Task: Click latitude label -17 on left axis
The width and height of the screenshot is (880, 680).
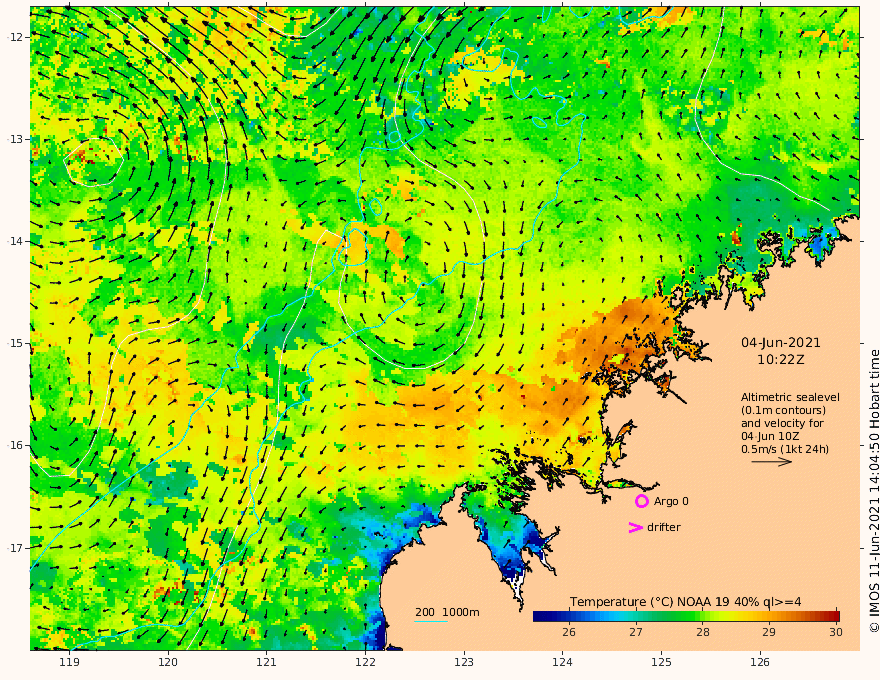Action: coord(15,548)
